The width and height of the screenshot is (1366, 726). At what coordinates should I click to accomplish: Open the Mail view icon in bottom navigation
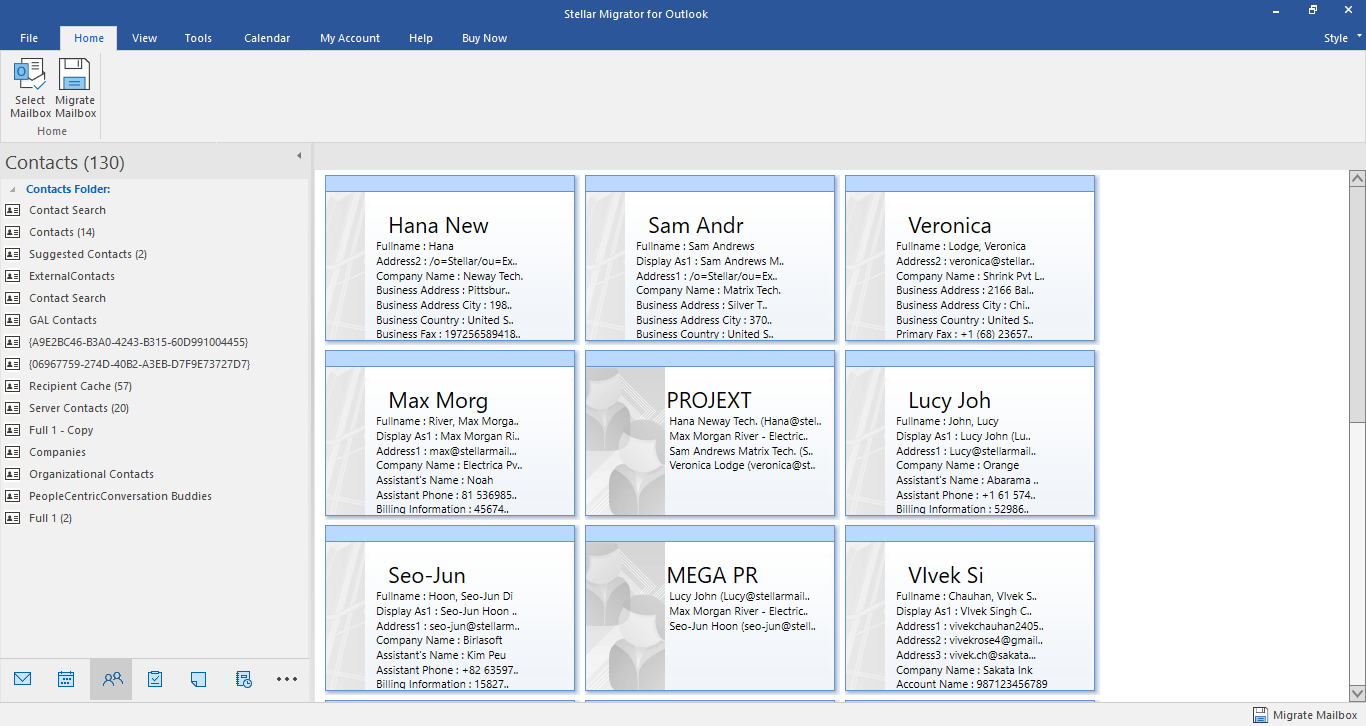point(23,679)
